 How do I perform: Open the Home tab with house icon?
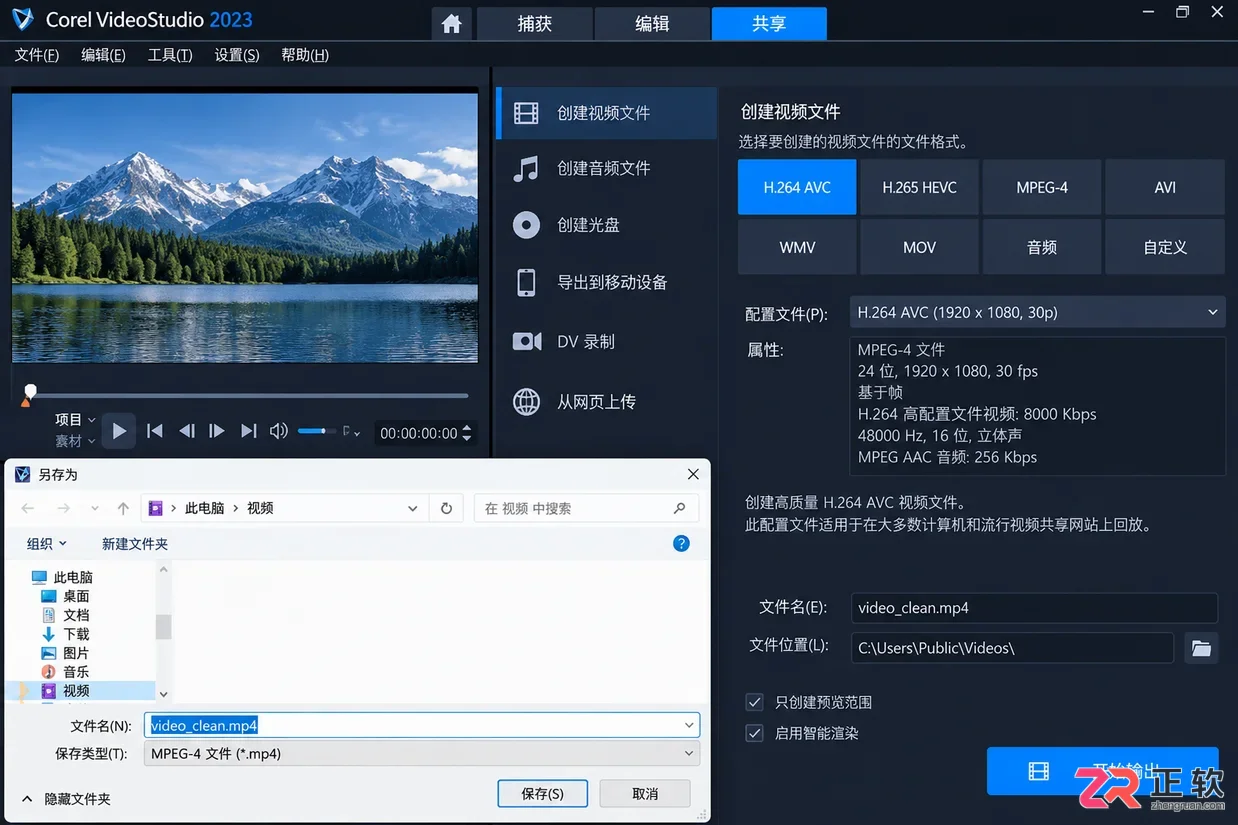coord(451,23)
